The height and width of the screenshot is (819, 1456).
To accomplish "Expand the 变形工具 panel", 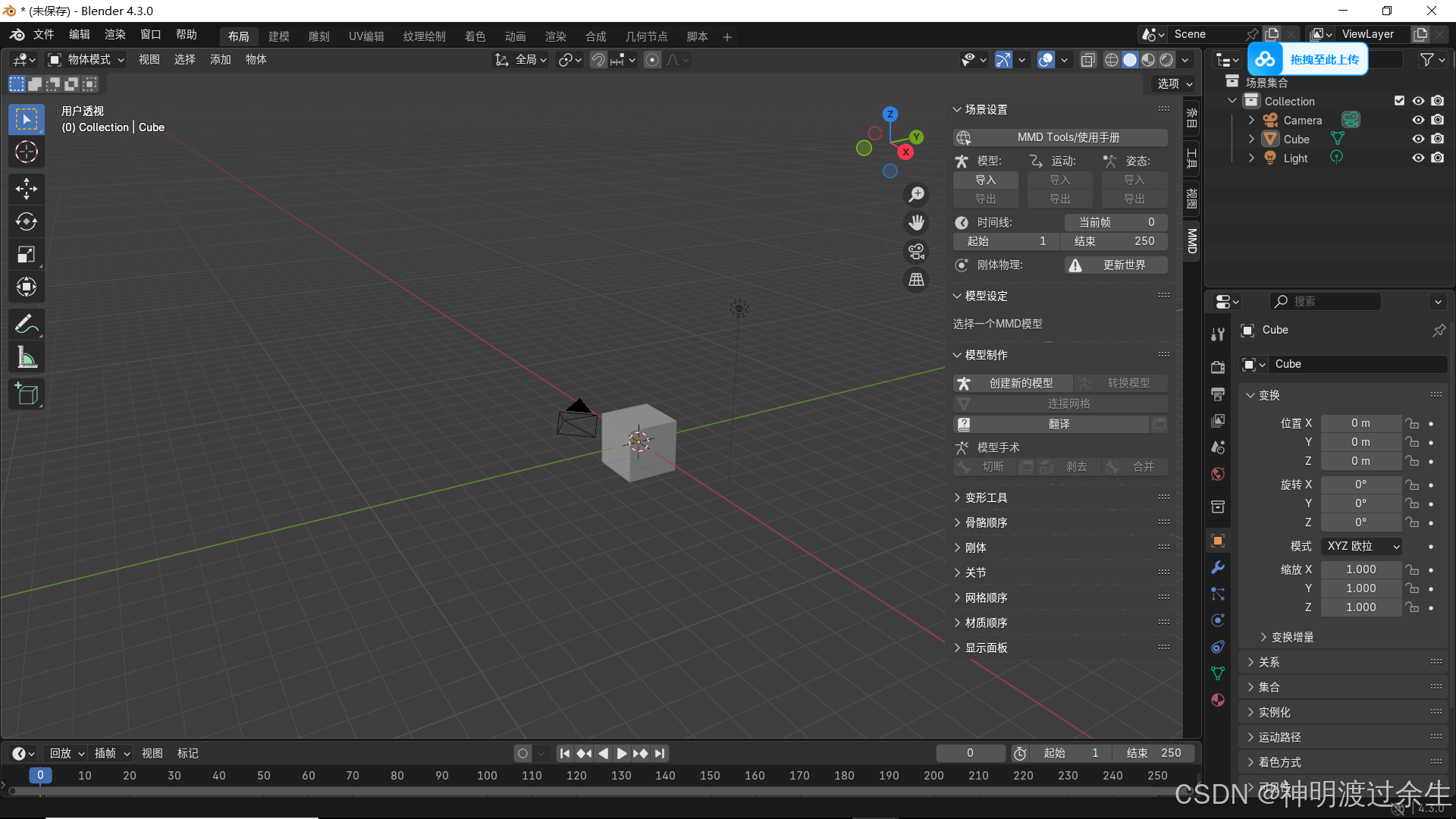I will coord(986,497).
